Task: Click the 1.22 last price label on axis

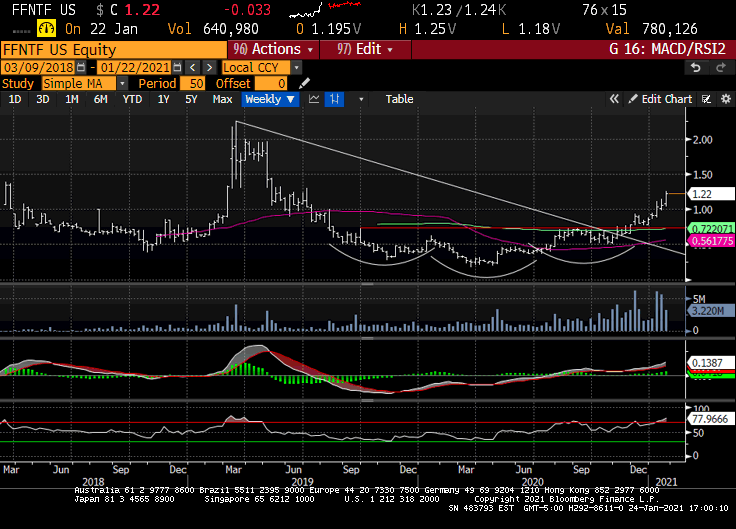Action: click(x=710, y=194)
